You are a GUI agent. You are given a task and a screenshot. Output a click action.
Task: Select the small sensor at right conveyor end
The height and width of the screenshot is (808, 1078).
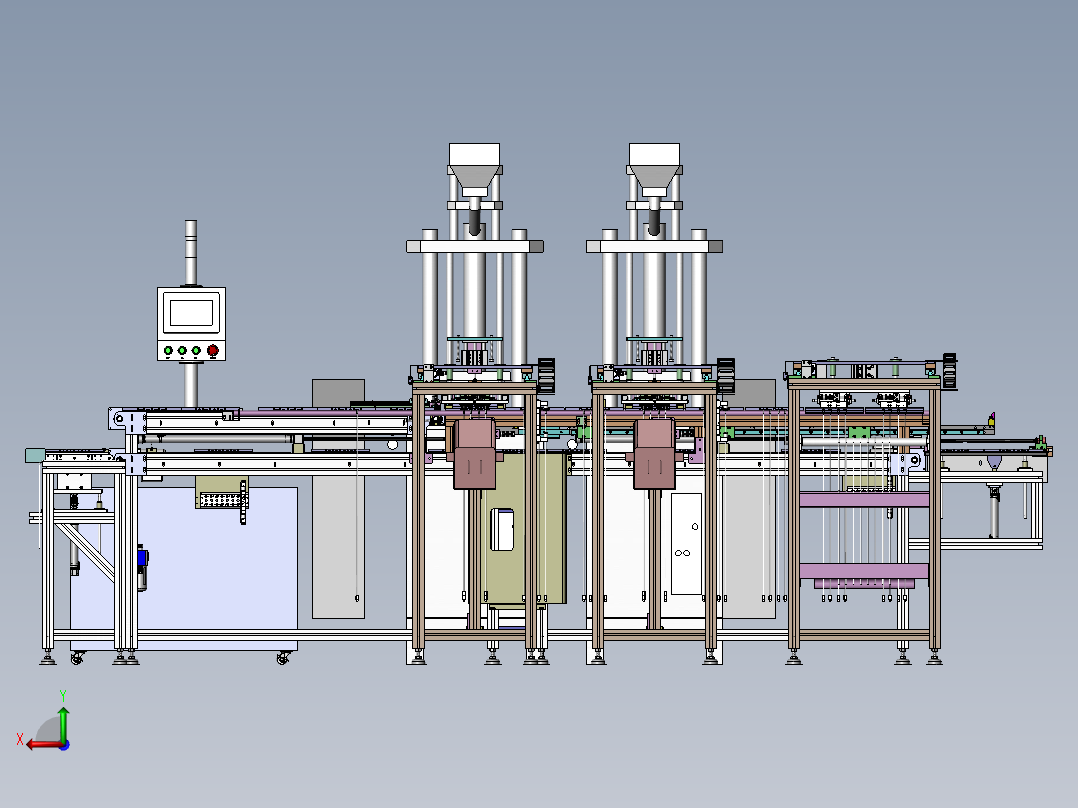[x=992, y=420]
